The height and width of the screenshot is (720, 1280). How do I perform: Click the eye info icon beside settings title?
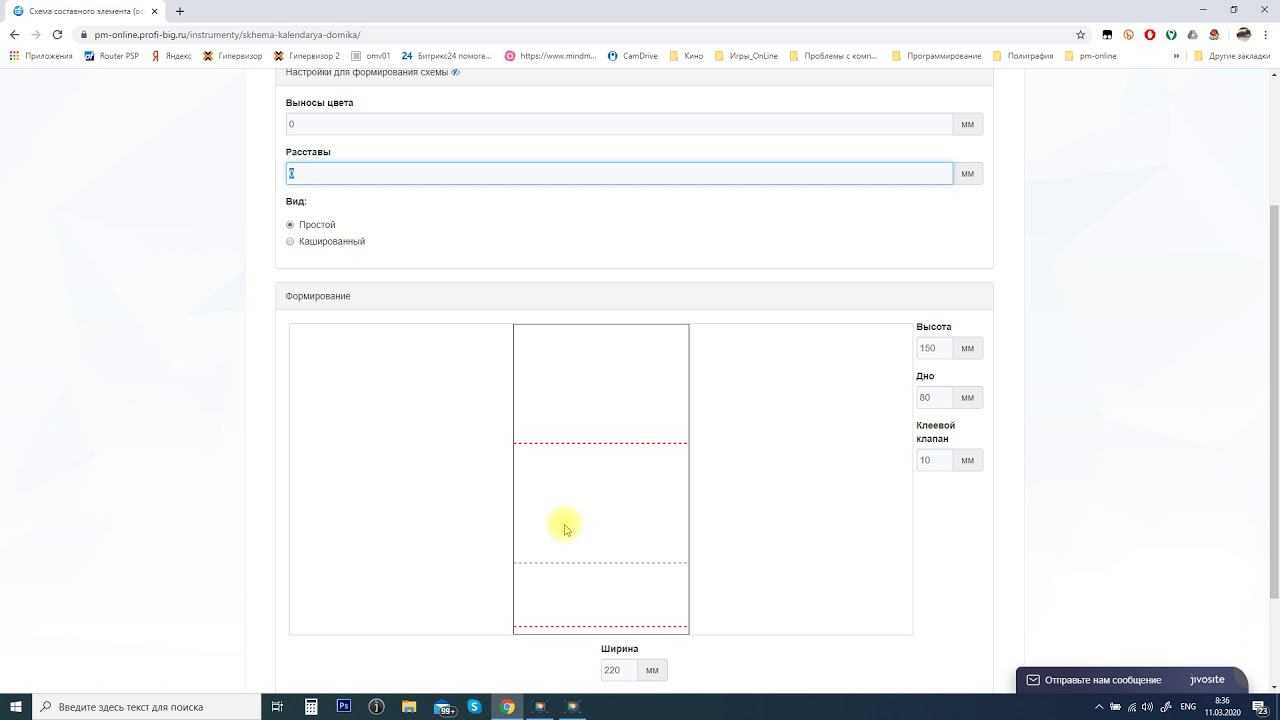(455, 72)
